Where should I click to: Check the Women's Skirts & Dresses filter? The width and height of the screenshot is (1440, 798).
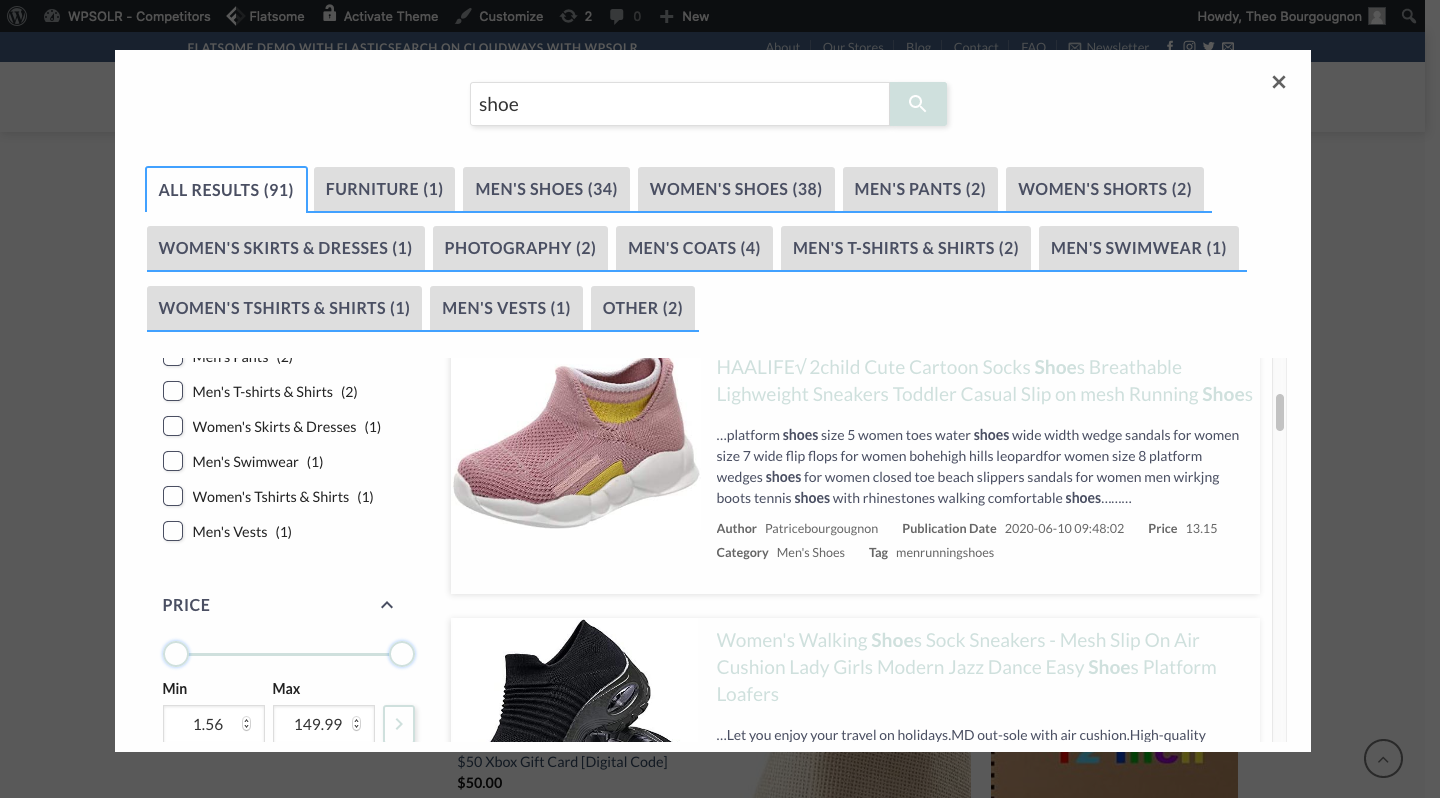173,427
